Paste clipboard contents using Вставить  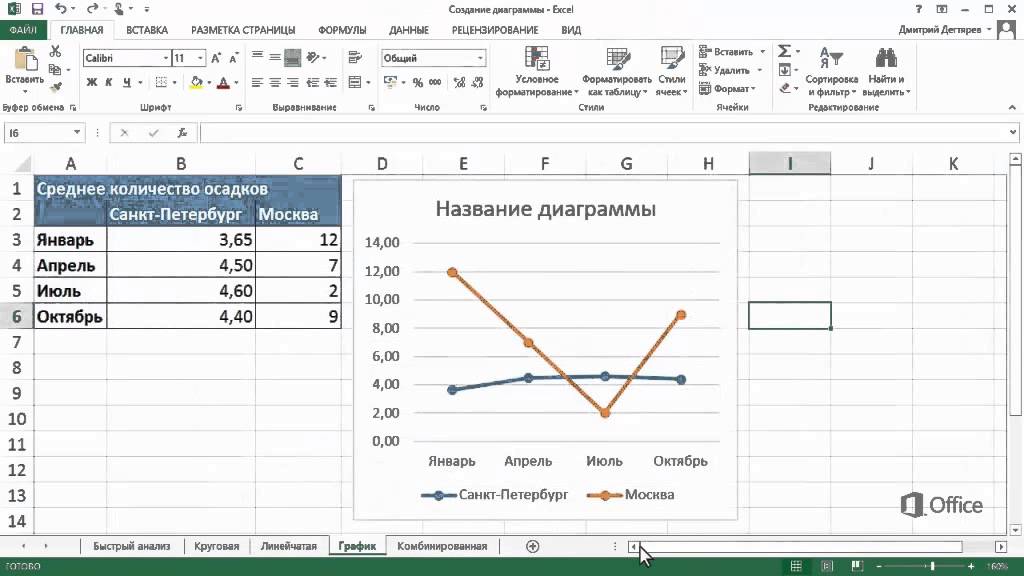[25, 67]
